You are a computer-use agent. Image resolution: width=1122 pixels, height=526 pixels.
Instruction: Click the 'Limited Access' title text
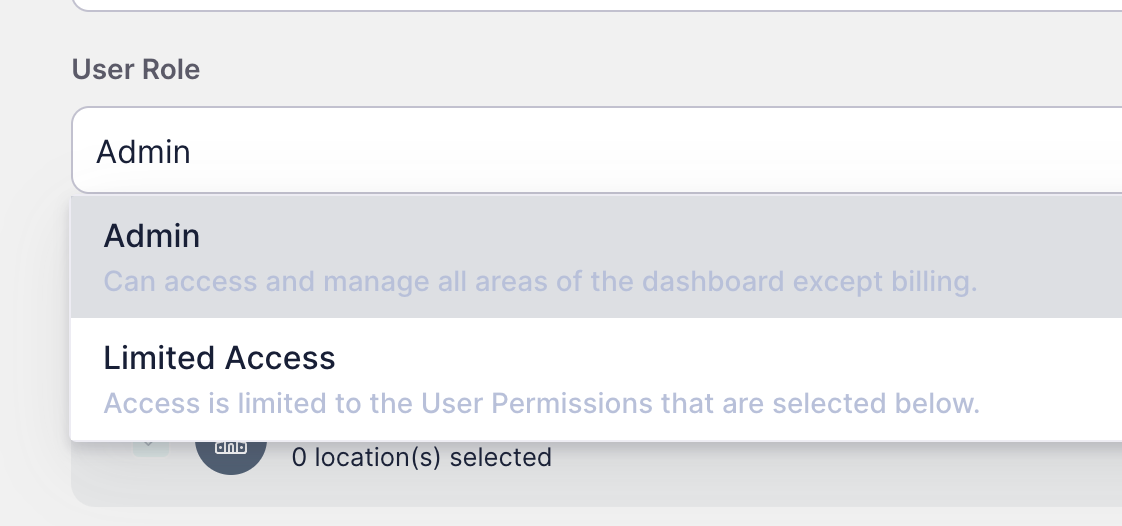click(219, 358)
